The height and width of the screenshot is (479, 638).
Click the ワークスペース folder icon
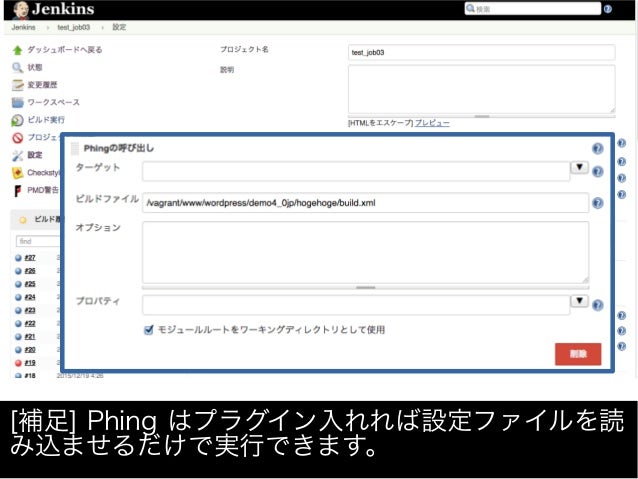(17, 102)
